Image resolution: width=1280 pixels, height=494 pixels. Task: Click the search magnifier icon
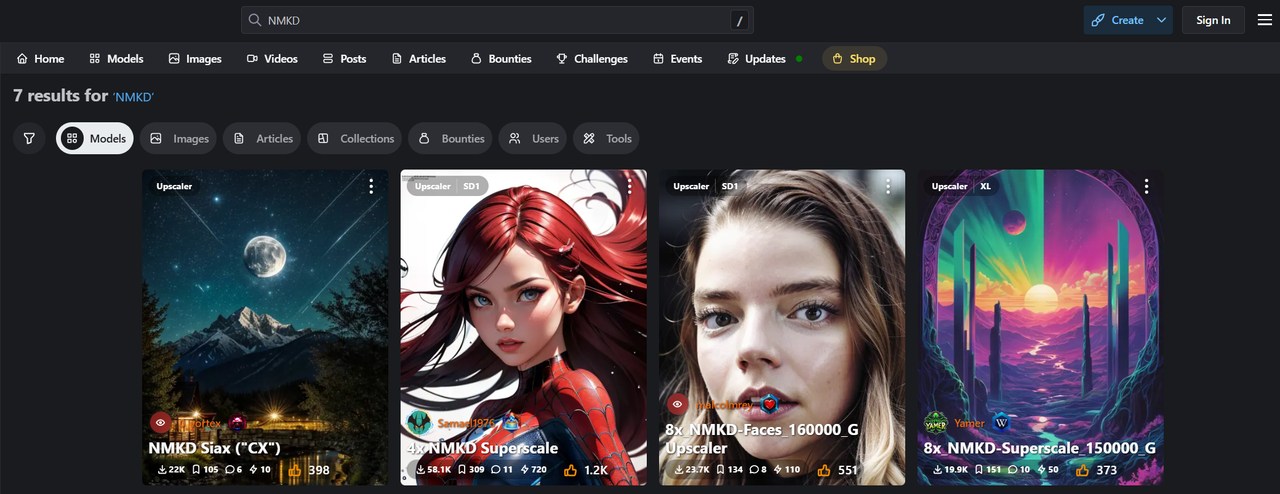coord(255,20)
